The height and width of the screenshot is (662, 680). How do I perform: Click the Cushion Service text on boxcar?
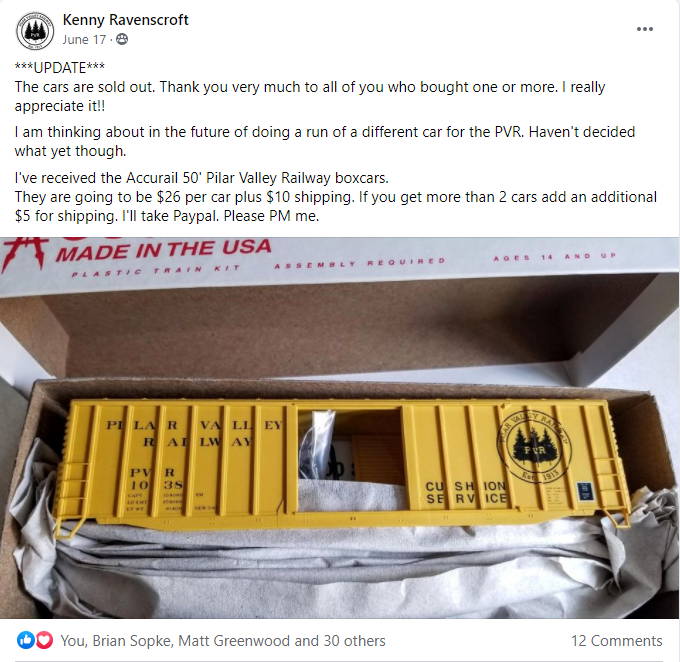click(x=466, y=493)
